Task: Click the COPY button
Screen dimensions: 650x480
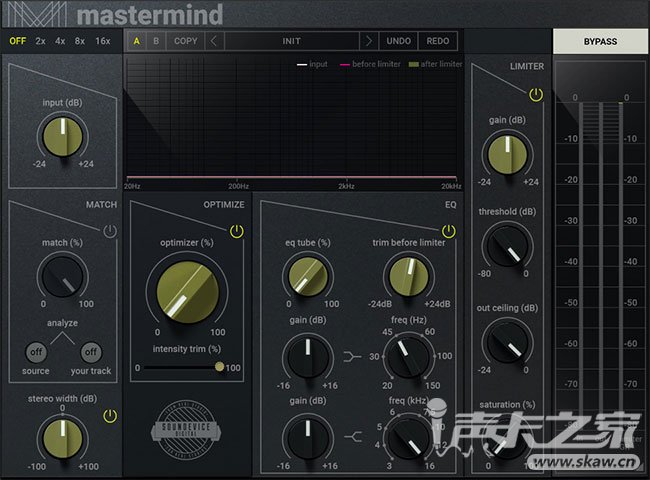Action: (x=185, y=41)
